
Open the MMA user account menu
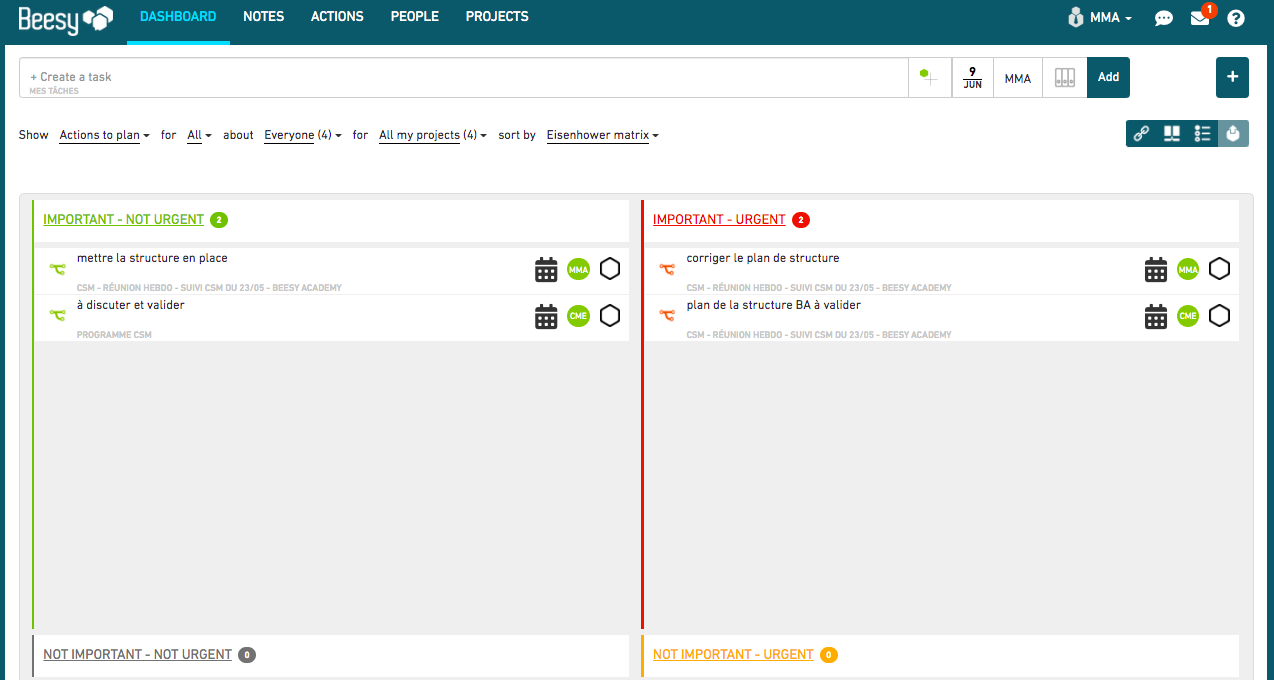(x=1101, y=18)
